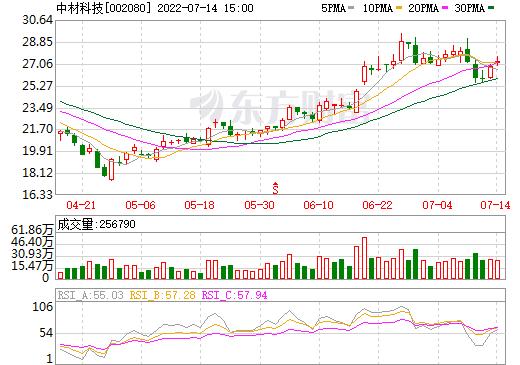The height and width of the screenshot is (365, 520).
Task: Click the RSI_A:55.03 indicator label
Action: click(91, 295)
